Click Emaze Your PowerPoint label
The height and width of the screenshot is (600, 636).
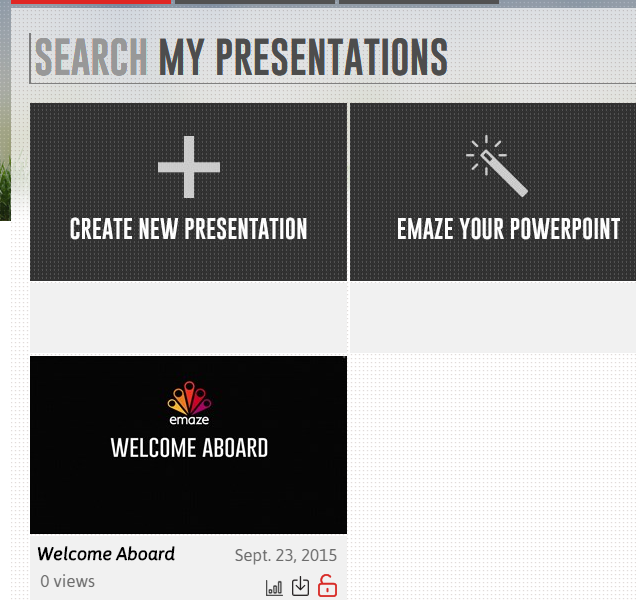point(508,229)
